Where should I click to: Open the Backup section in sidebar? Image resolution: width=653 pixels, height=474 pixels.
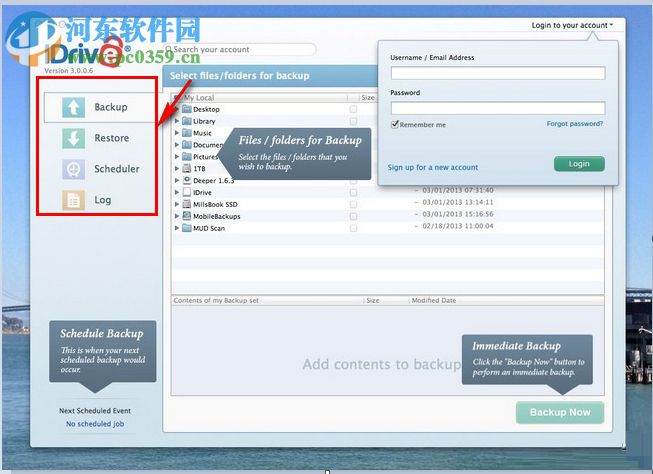point(100,107)
